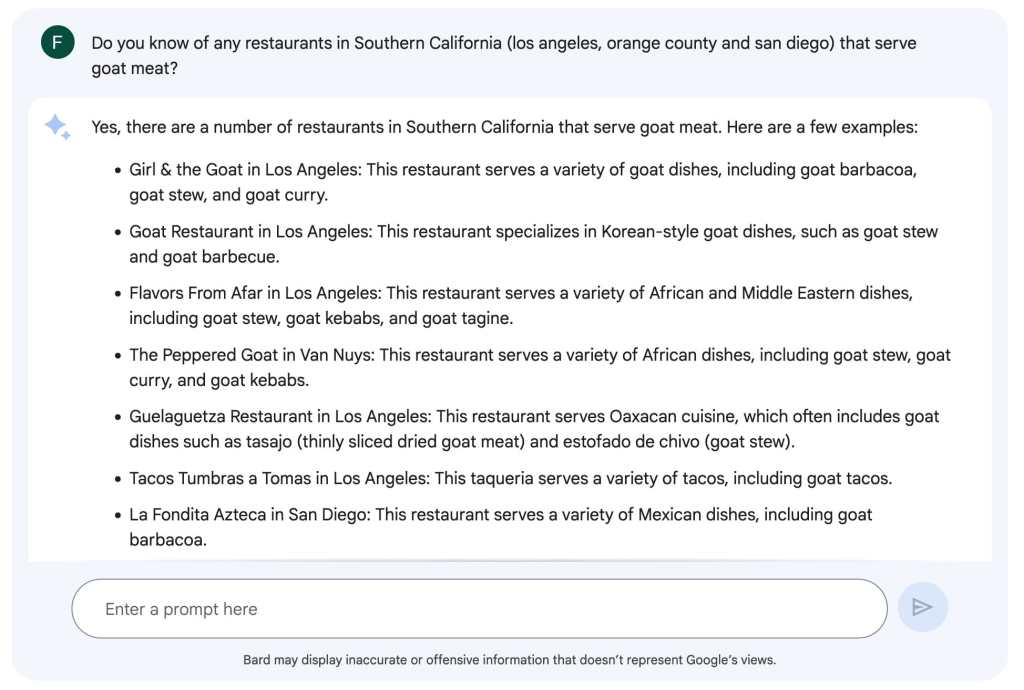Click the Bard sparkle icon

(x=56, y=127)
